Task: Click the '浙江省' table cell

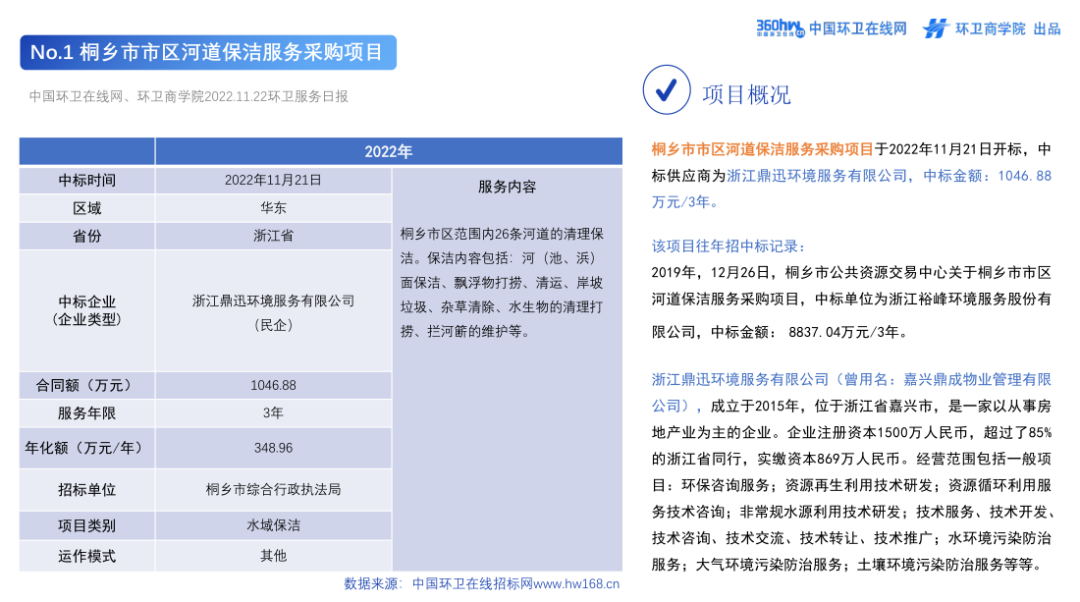Action: [x=273, y=236]
